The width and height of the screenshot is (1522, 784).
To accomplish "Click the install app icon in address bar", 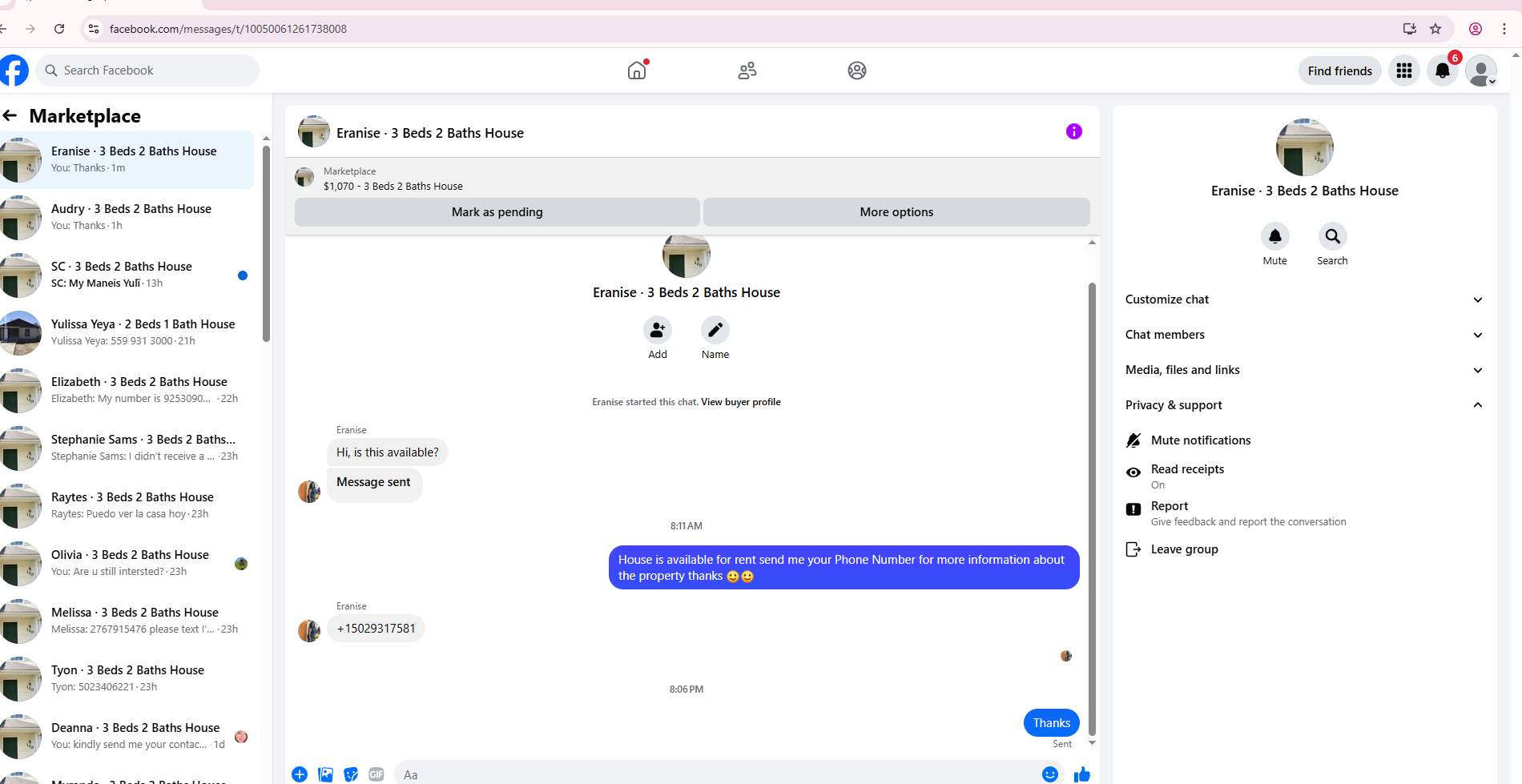I will pyautogui.click(x=1410, y=29).
